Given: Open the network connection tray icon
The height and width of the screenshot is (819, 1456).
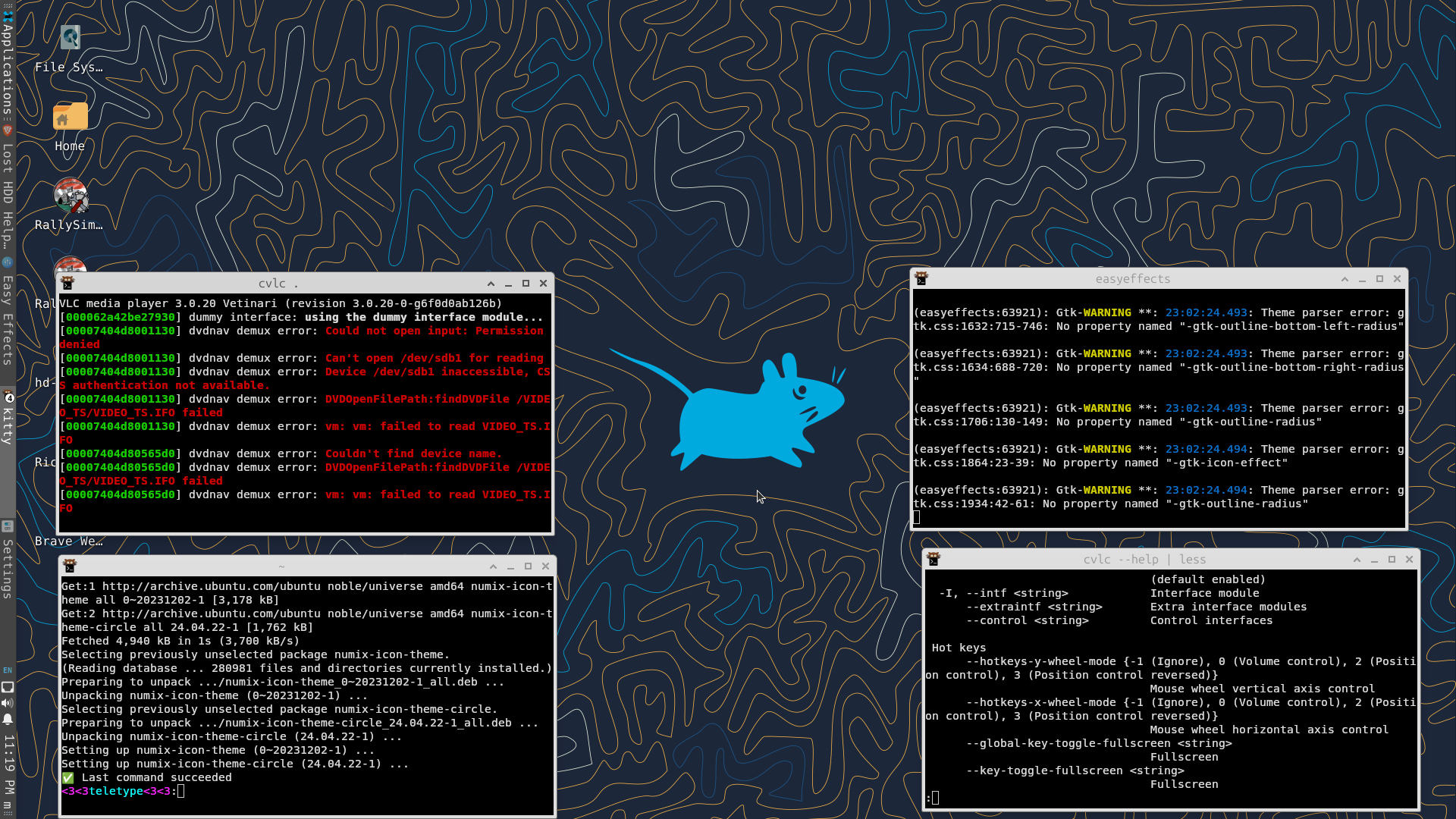Looking at the screenshot, I should click(x=8, y=687).
